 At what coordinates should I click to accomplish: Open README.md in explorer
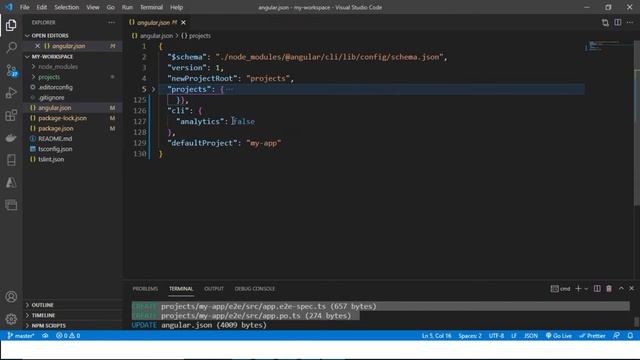pos(55,138)
